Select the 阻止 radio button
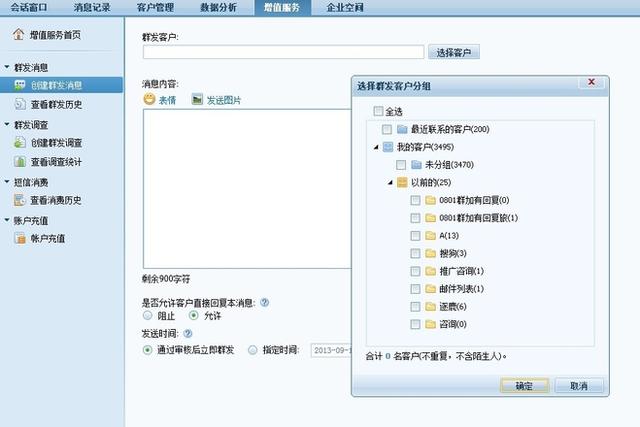 click(148, 315)
